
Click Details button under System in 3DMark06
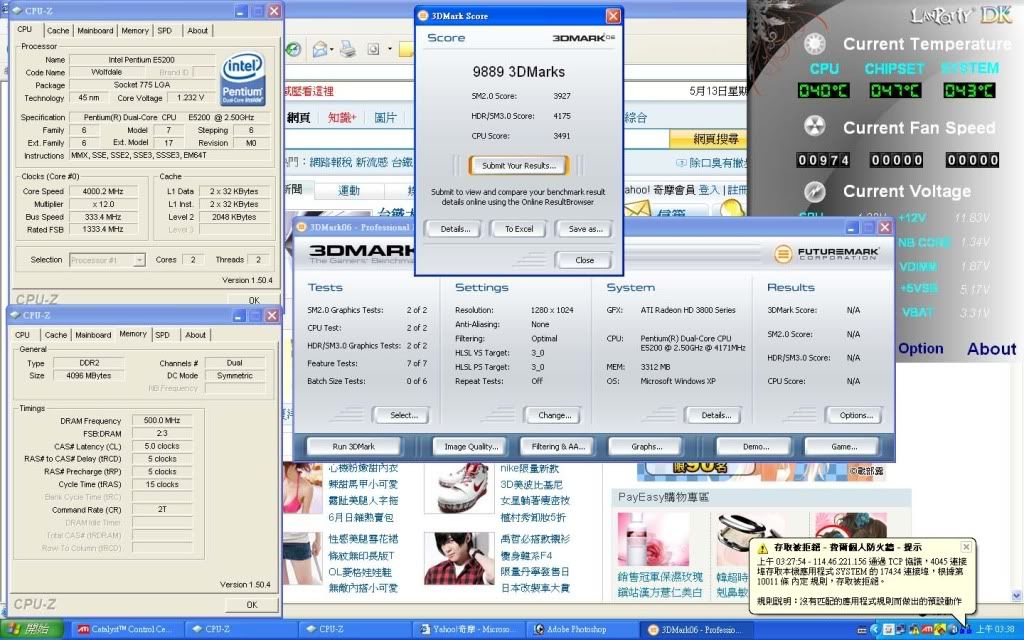coord(716,415)
